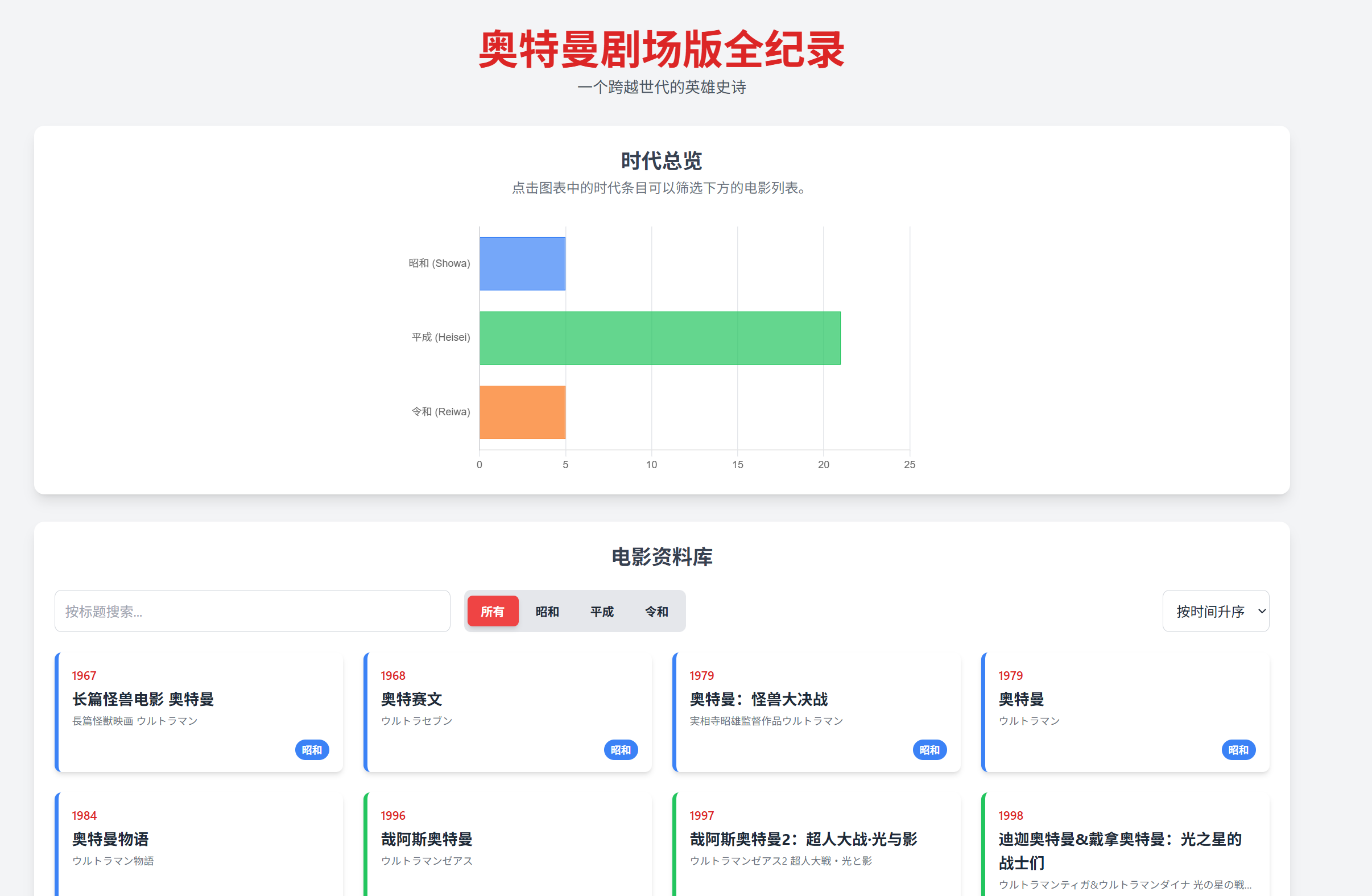Click the 迪迦奥特曼&戴拿奥特曼 movie title
Screen dimensions: 1372x896
coord(1119,850)
